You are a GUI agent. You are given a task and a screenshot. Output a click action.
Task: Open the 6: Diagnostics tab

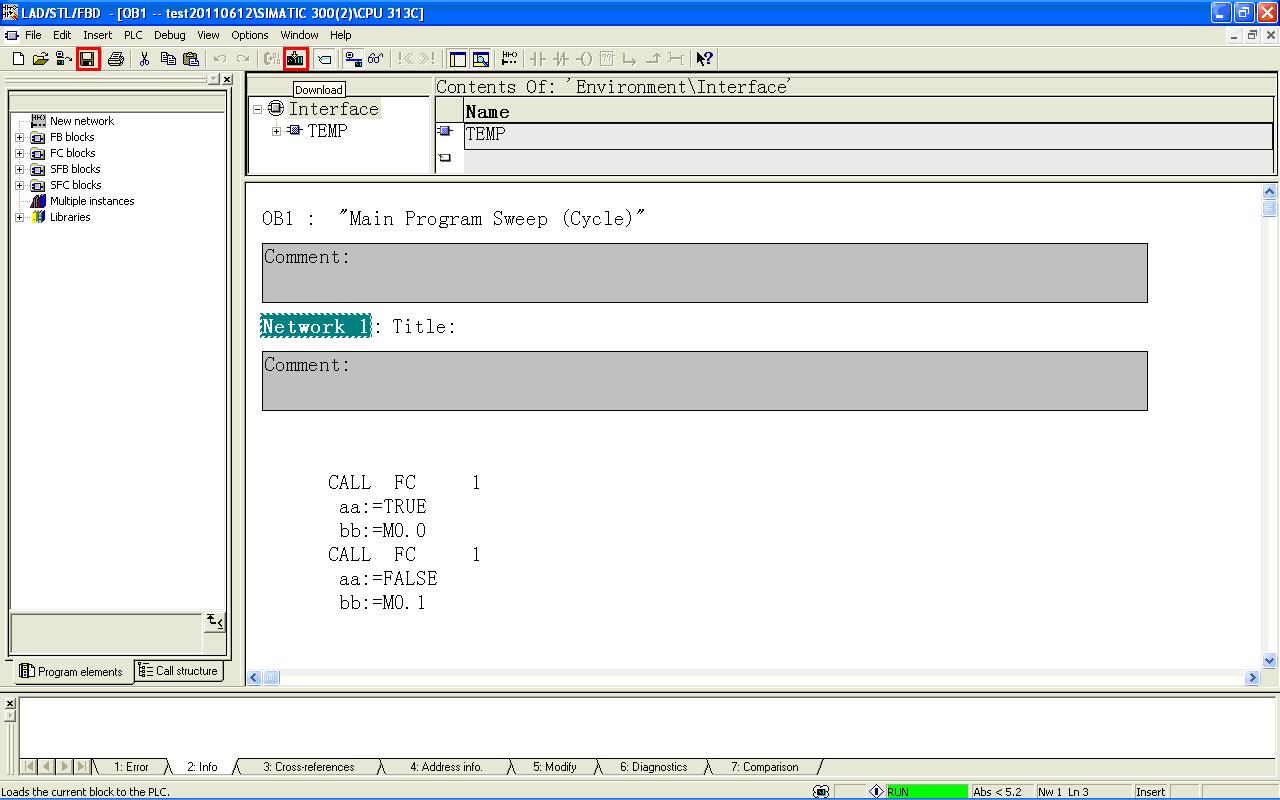[x=653, y=767]
